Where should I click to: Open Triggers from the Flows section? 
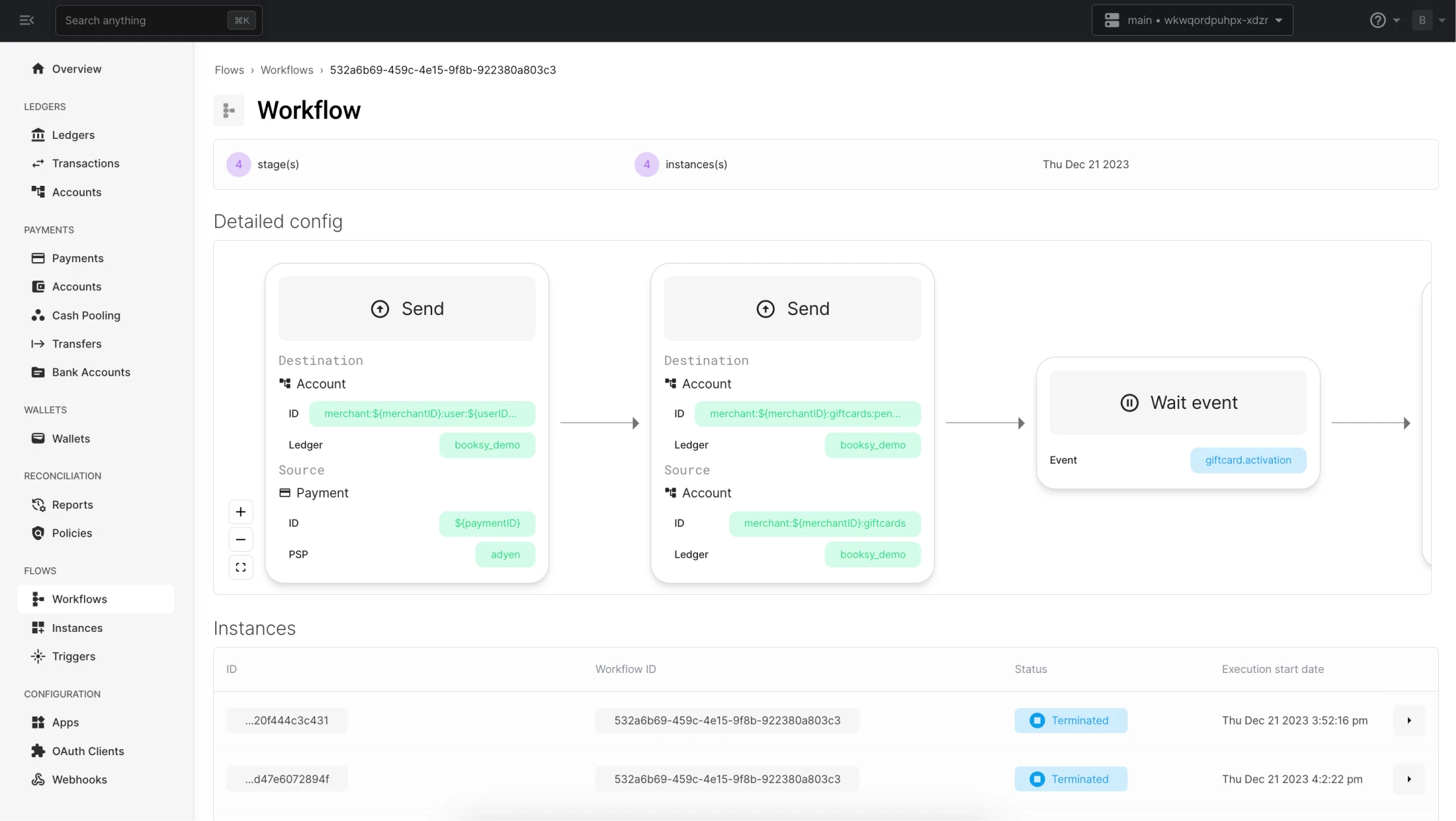(x=73, y=656)
